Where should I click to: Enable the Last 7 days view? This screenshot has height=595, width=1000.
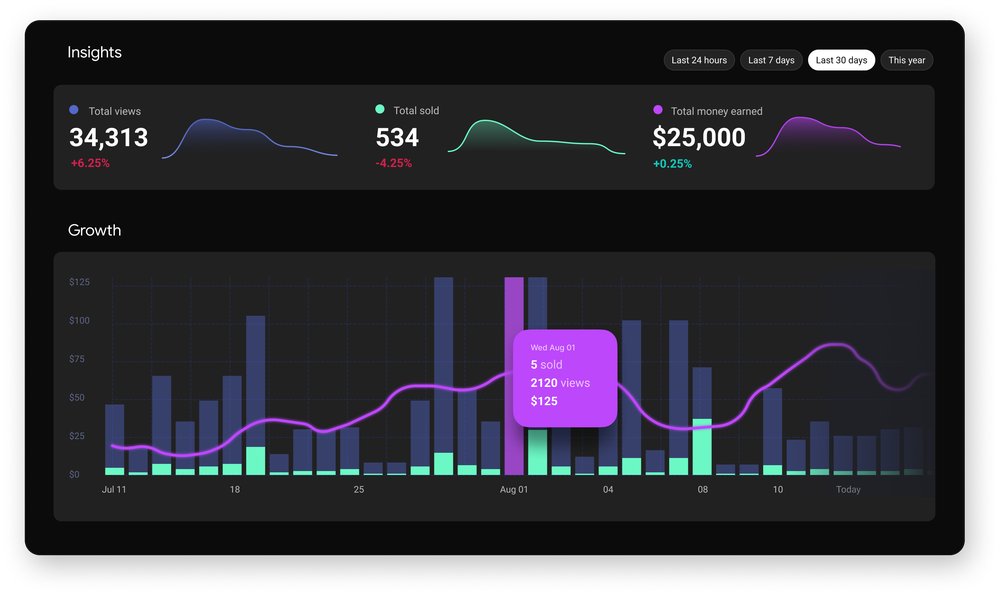[x=771, y=60]
